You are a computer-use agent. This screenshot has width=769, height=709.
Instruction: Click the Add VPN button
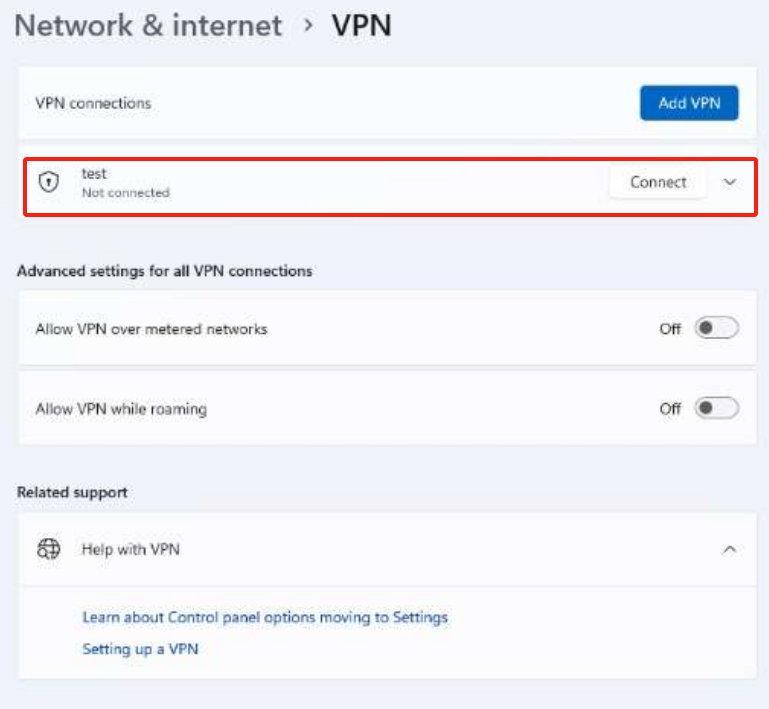tap(689, 103)
